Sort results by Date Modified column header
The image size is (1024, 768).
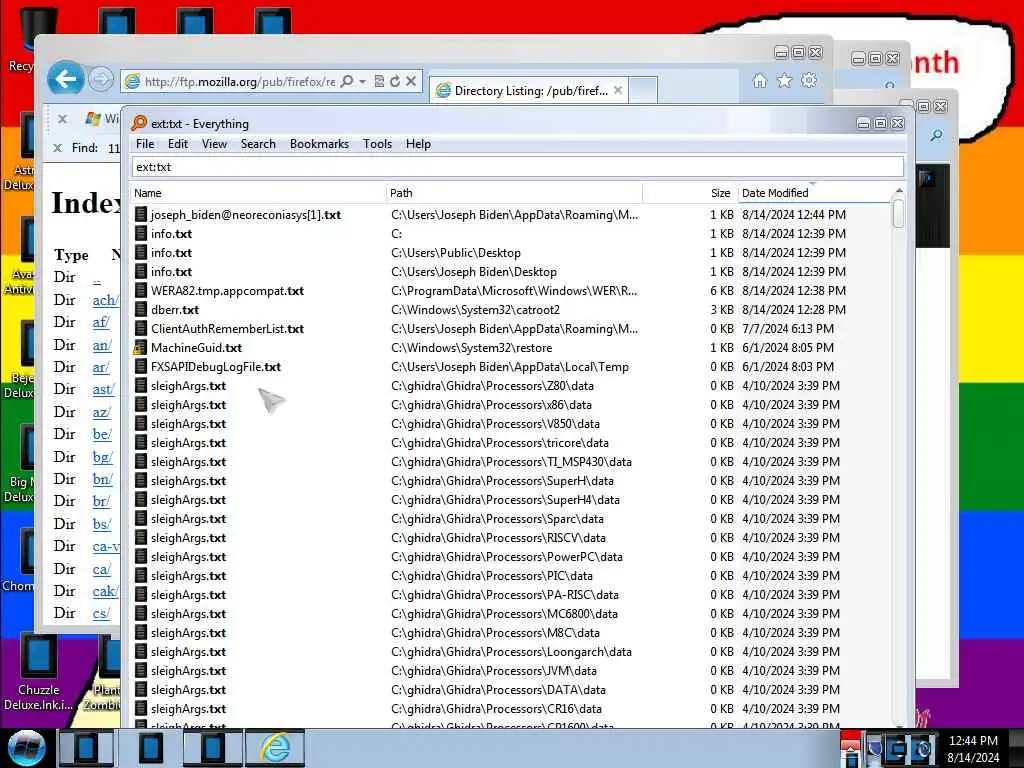[x=814, y=193]
